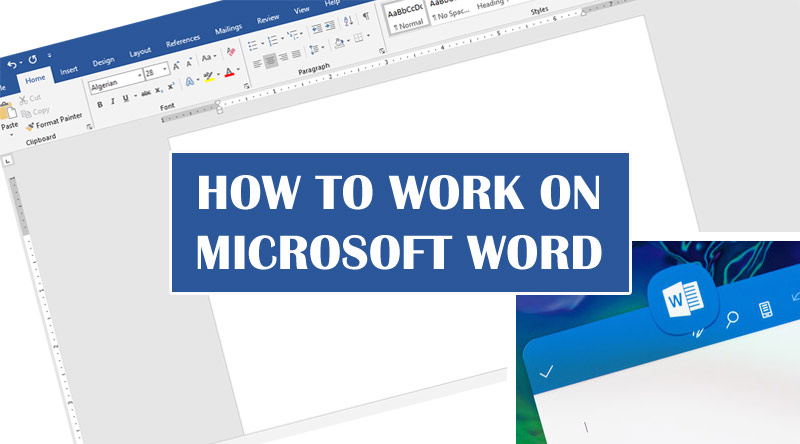Viewport: 800px width, 444px height.
Task: Toggle Italic formatting
Action: [x=113, y=102]
